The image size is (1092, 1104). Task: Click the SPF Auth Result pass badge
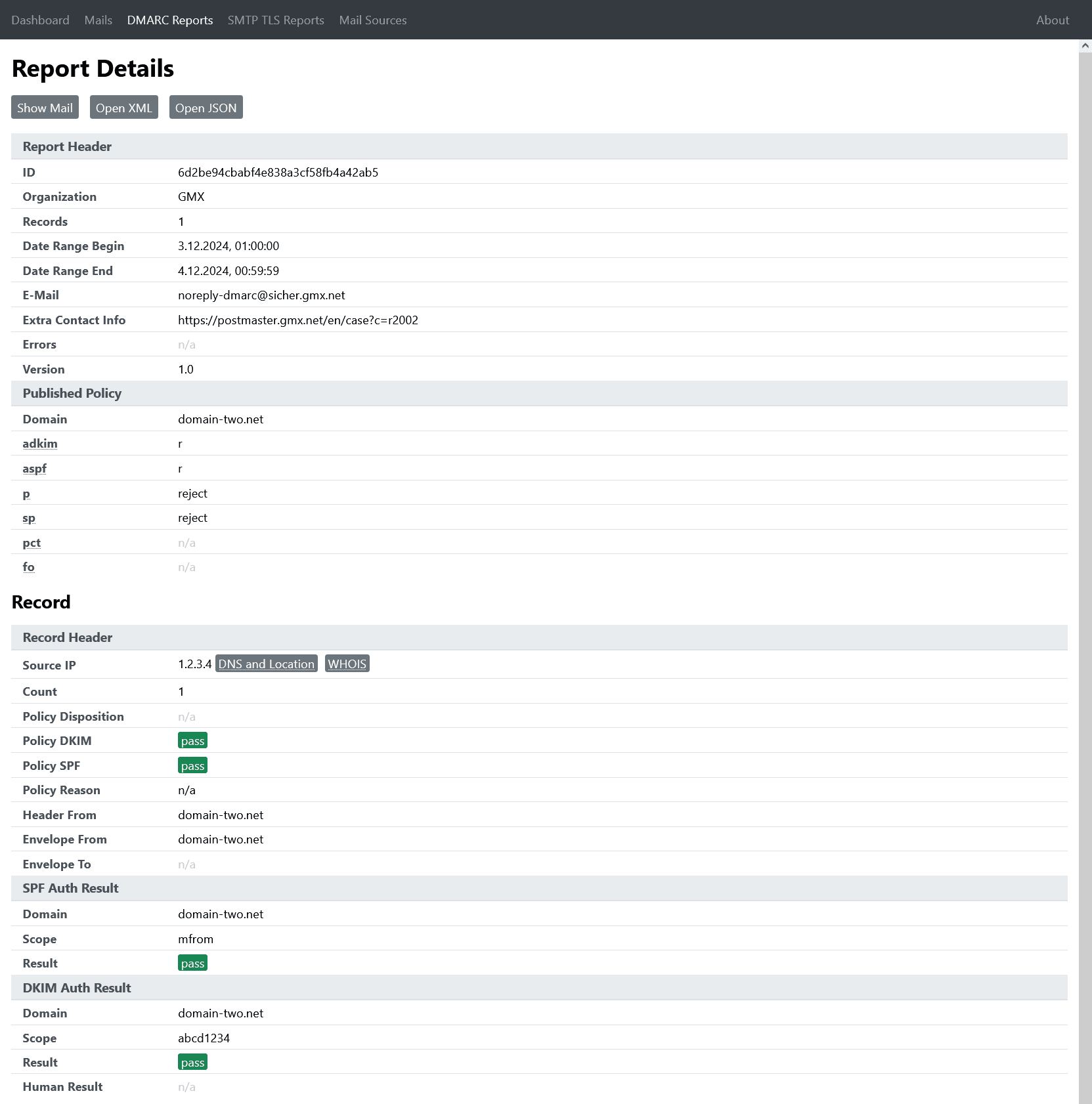click(x=192, y=964)
